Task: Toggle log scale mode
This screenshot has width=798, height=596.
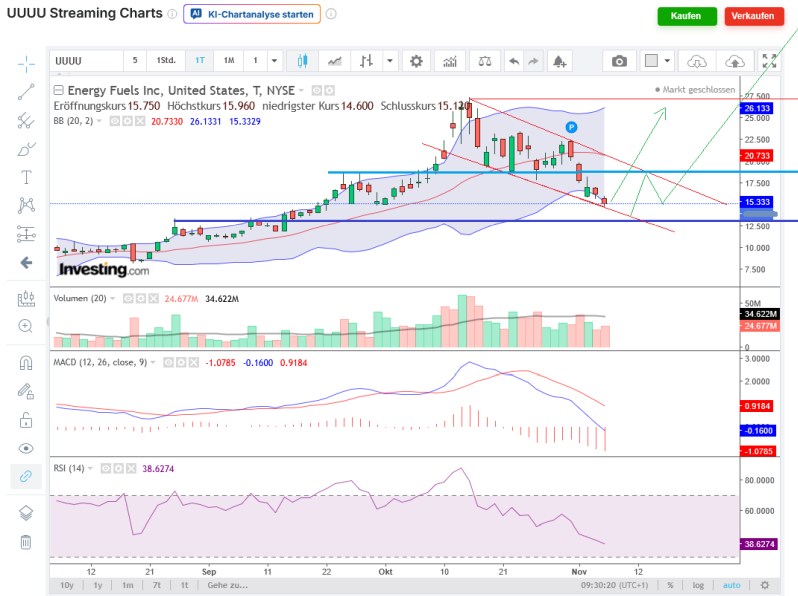Action: (x=698, y=585)
